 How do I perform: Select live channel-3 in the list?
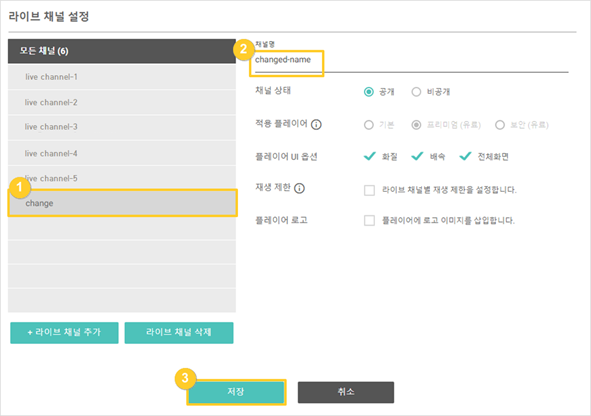coord(122,127)
